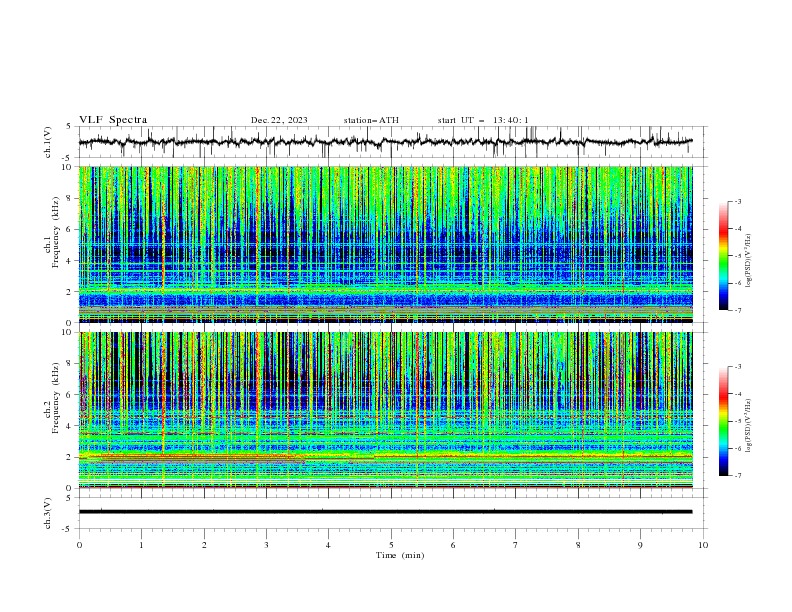Click the 'ch.3(V)' axis label
Image resolution: width=792 pixels, height=612 pixels.
[48, 513]
